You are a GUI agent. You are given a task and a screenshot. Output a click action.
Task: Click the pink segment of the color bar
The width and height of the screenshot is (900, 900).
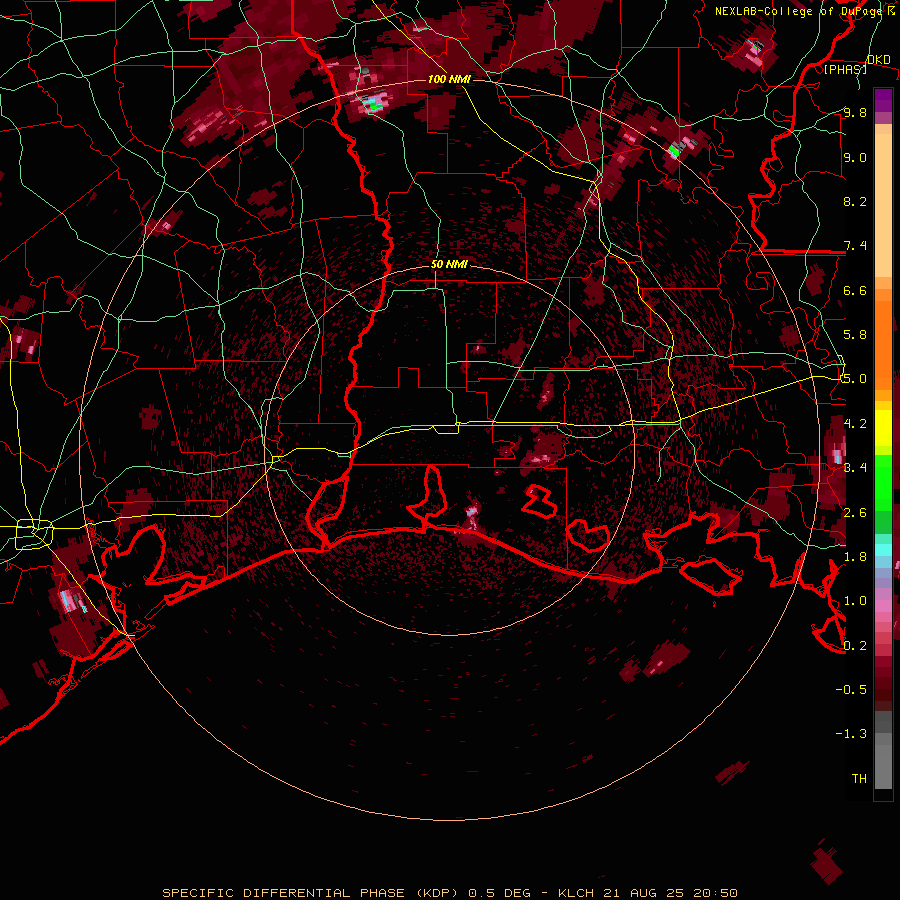coord(883,608)
